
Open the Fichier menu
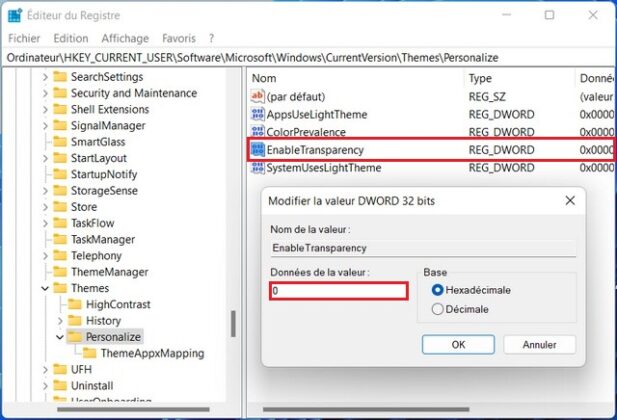coord(24,38)
